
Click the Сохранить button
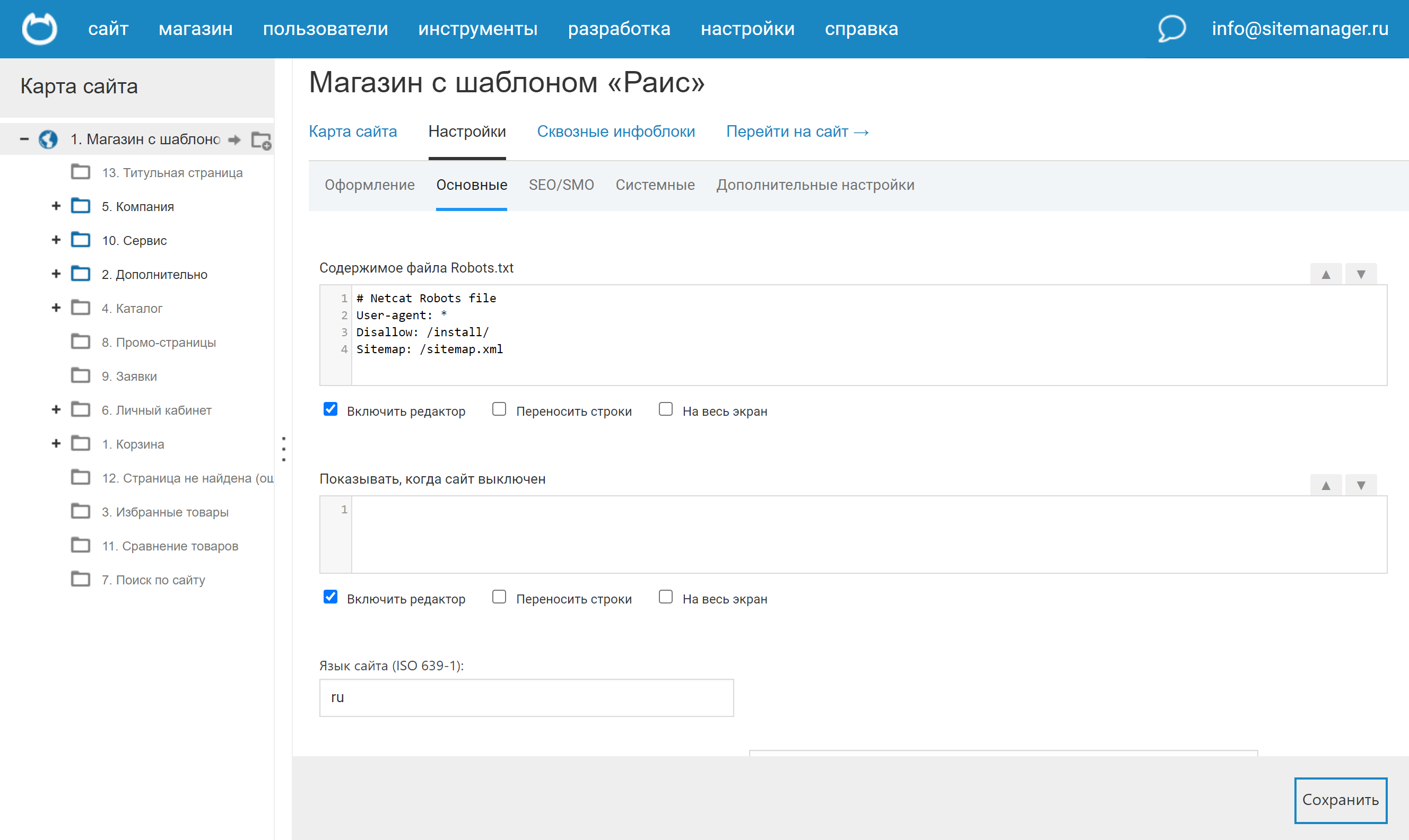click(x=1340, y=800)
